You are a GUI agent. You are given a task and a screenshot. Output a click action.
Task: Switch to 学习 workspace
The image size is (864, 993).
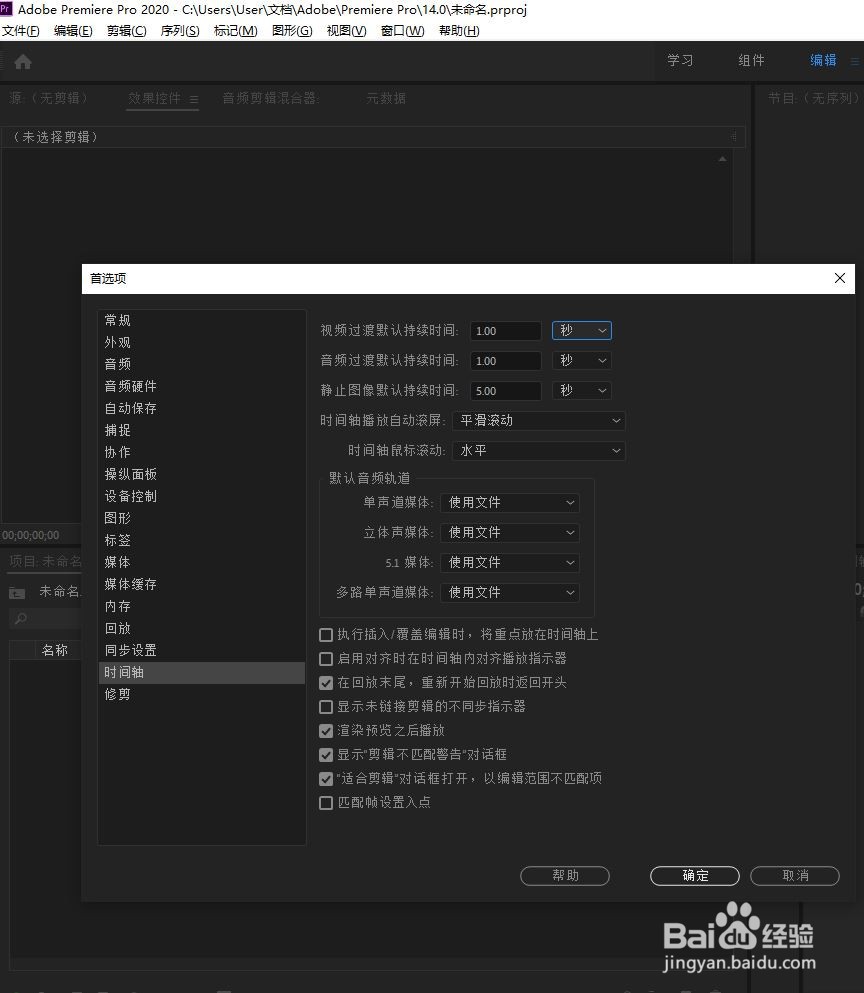point(680,61)
